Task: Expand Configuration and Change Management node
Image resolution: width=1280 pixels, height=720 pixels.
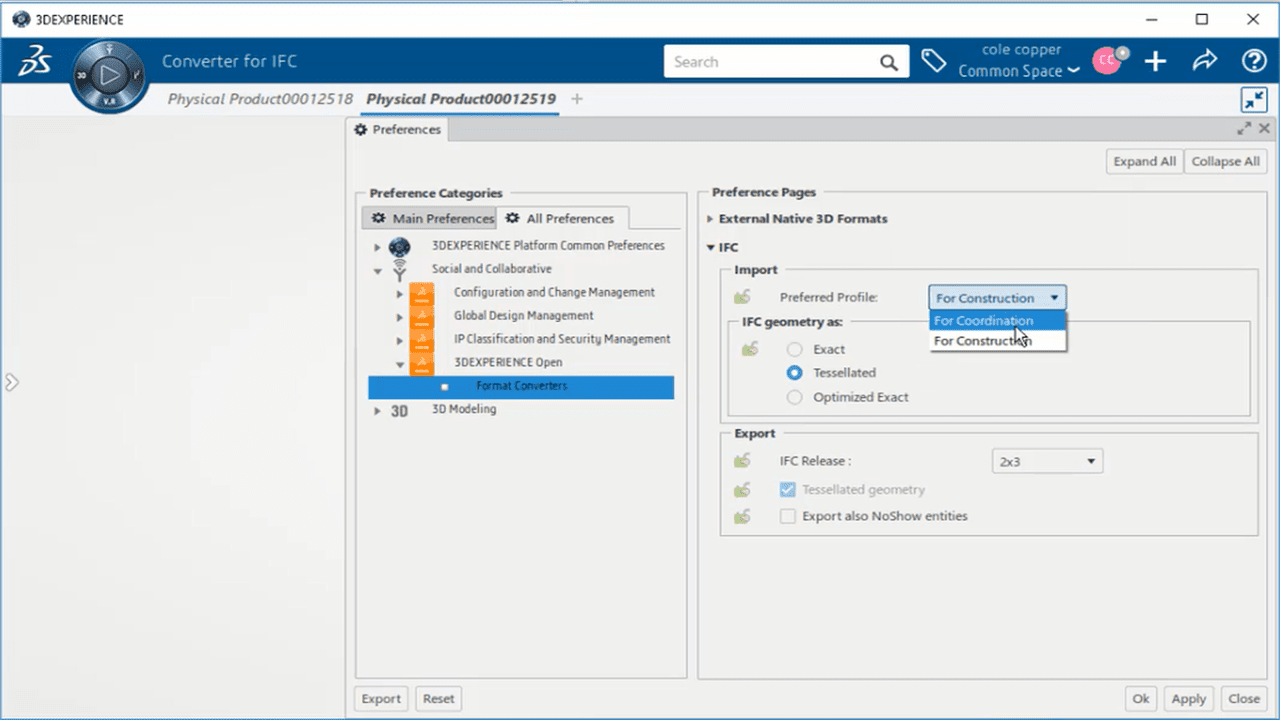Action: 399,294
